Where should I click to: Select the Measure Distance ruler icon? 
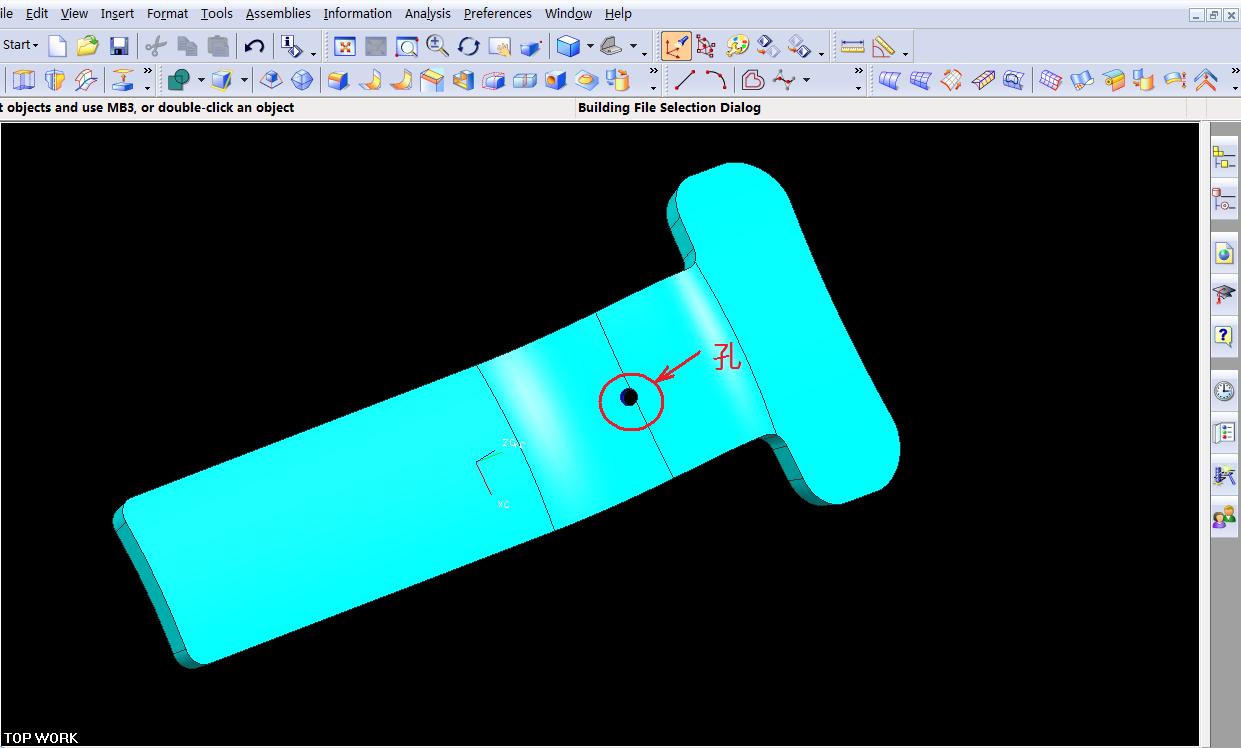(x=852, y=46)
